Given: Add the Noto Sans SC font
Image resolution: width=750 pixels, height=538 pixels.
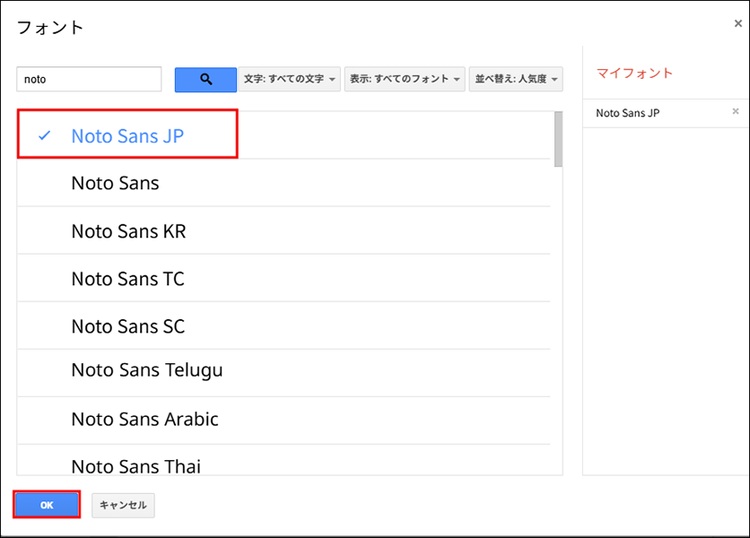Looking at the screenshot, I should 127,326.
